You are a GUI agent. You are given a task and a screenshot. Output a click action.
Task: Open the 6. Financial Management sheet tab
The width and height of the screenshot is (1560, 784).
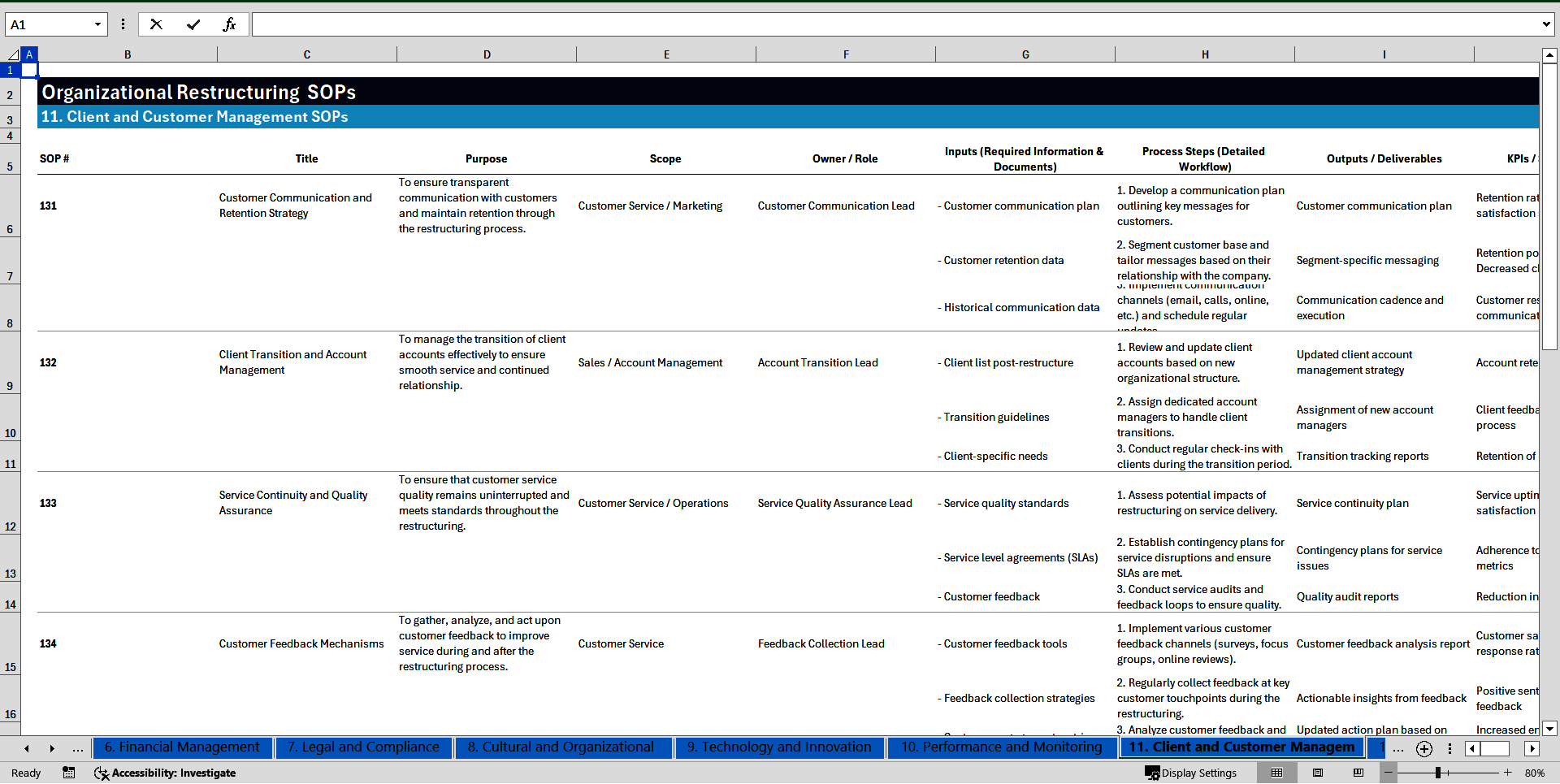point(182,747)
